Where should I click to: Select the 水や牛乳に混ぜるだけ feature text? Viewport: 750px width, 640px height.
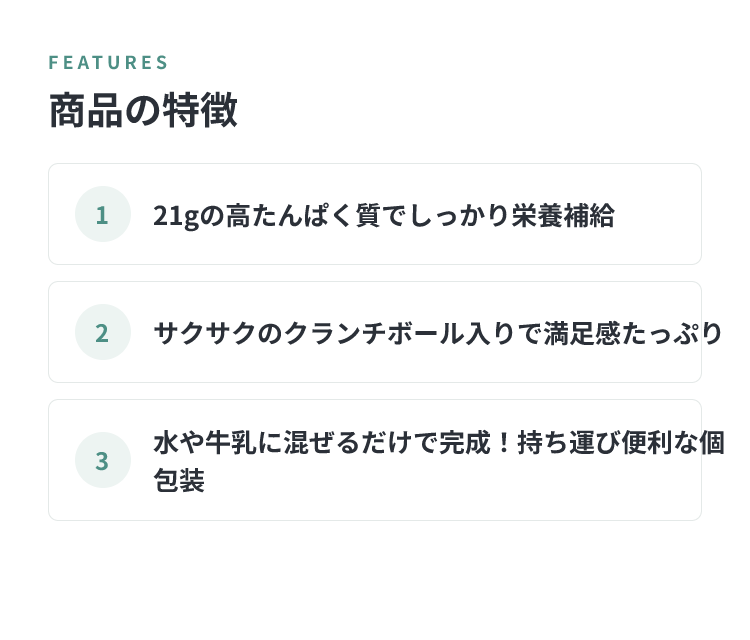point(439,461)
